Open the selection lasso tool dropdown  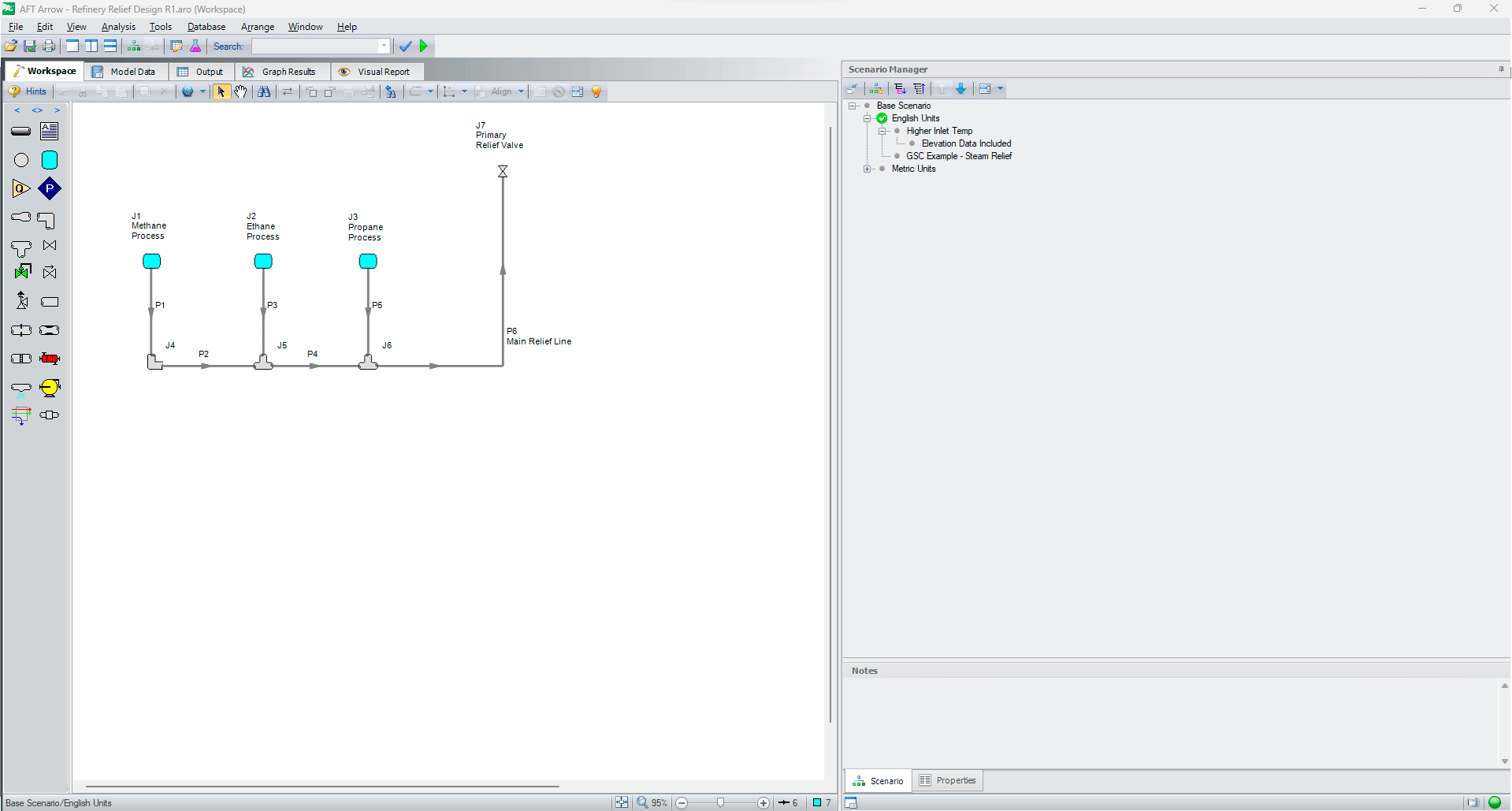[x=430, y=91]
